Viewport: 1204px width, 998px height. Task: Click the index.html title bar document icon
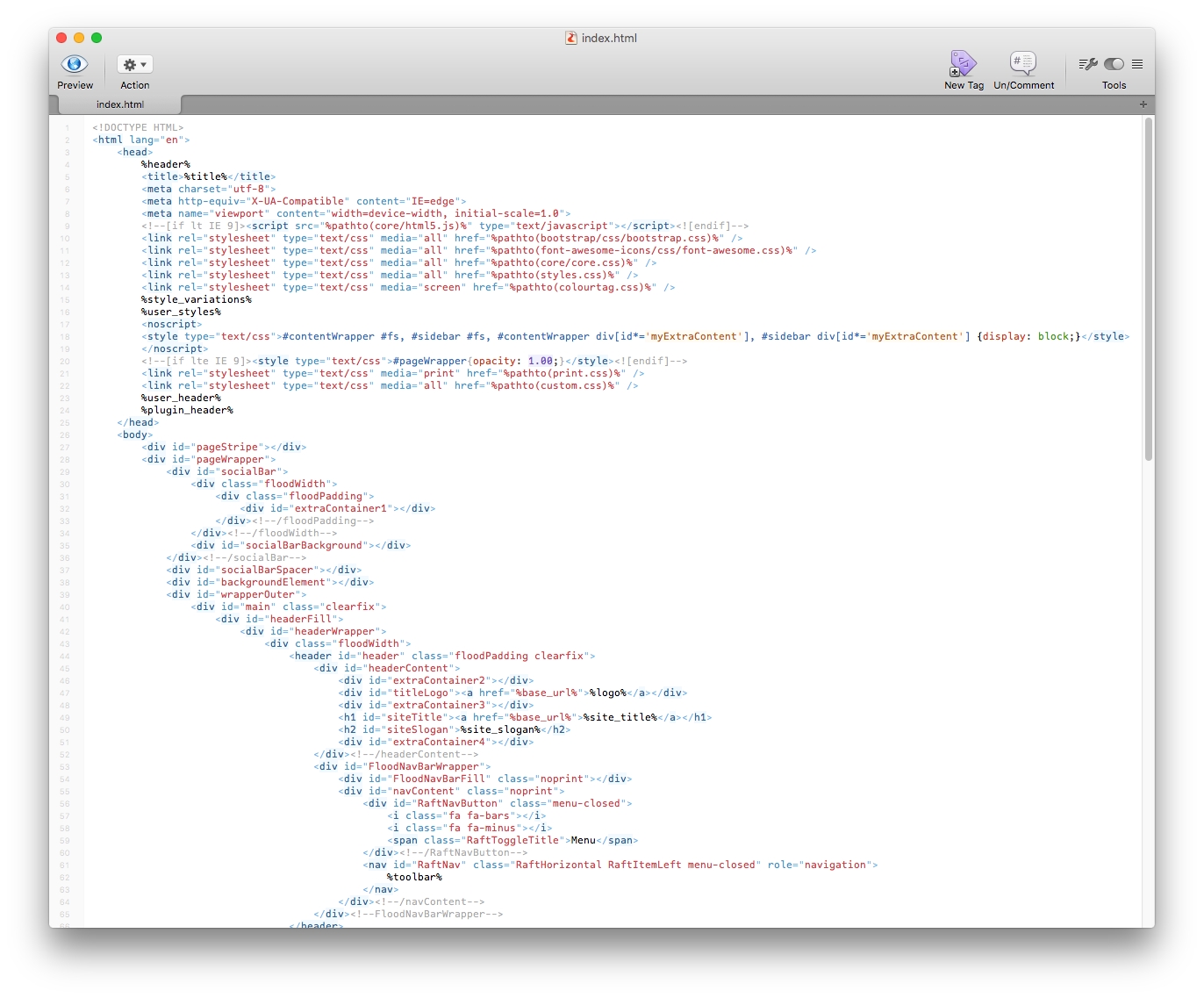click(571, 38)
